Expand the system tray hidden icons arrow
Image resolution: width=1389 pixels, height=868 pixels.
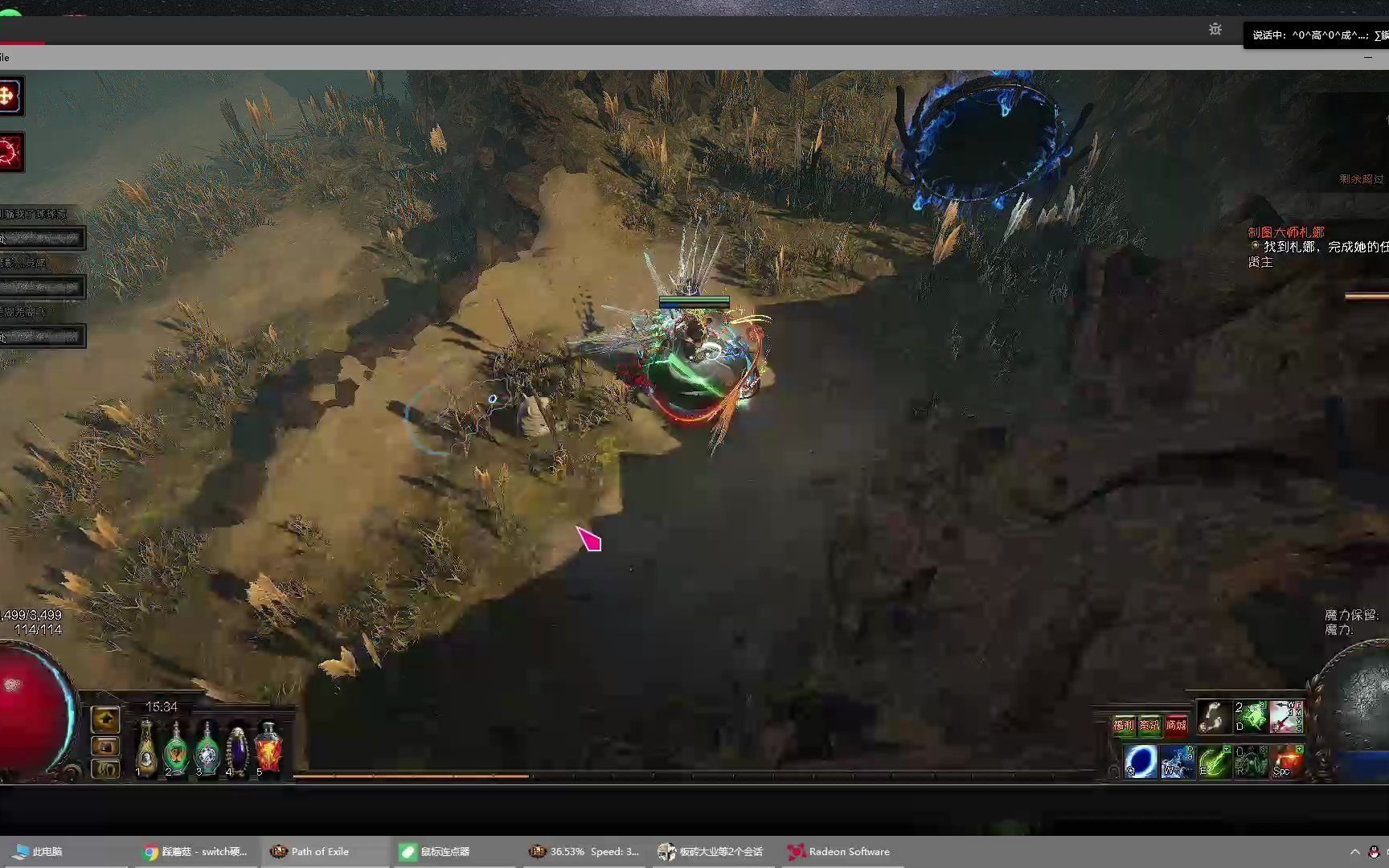point(1354,852)
